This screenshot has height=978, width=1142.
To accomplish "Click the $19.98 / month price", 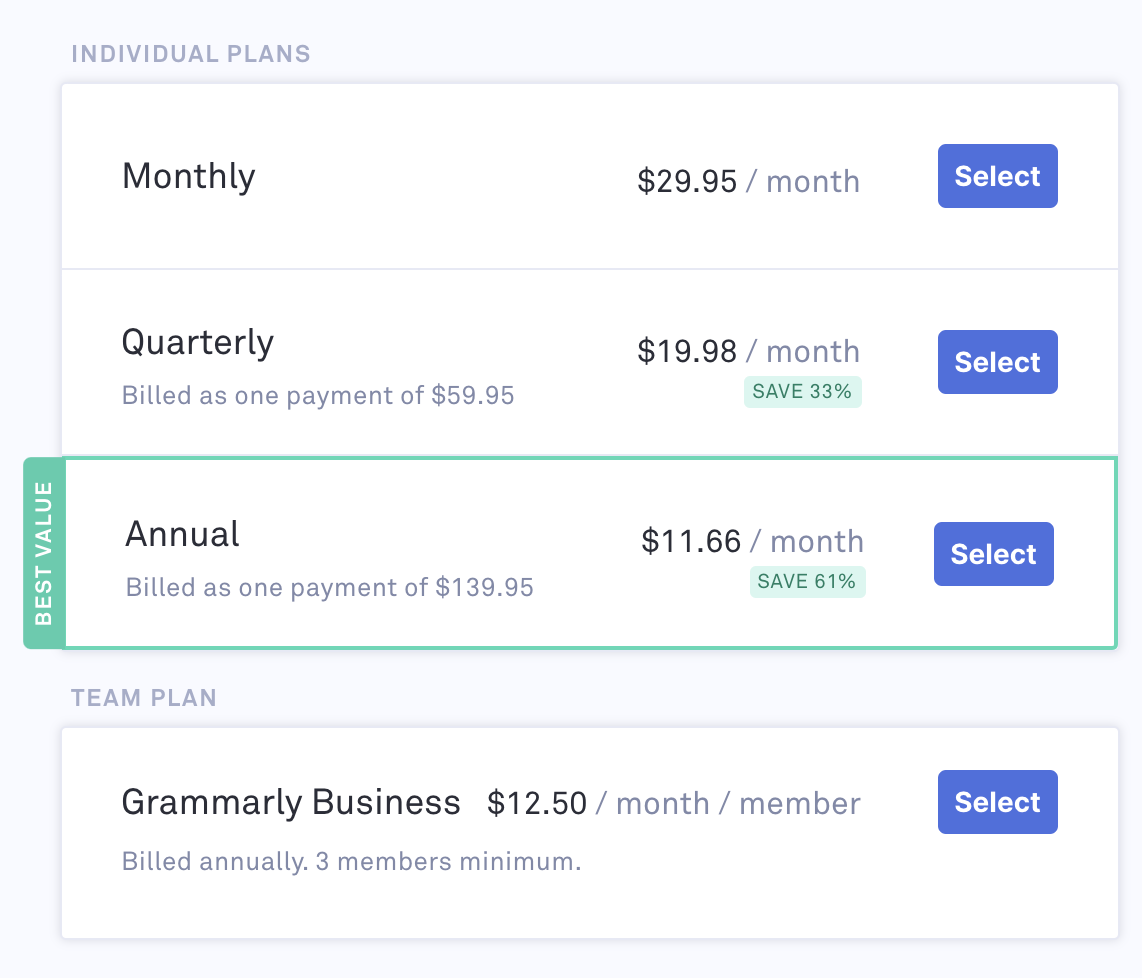I will [748, 352].
